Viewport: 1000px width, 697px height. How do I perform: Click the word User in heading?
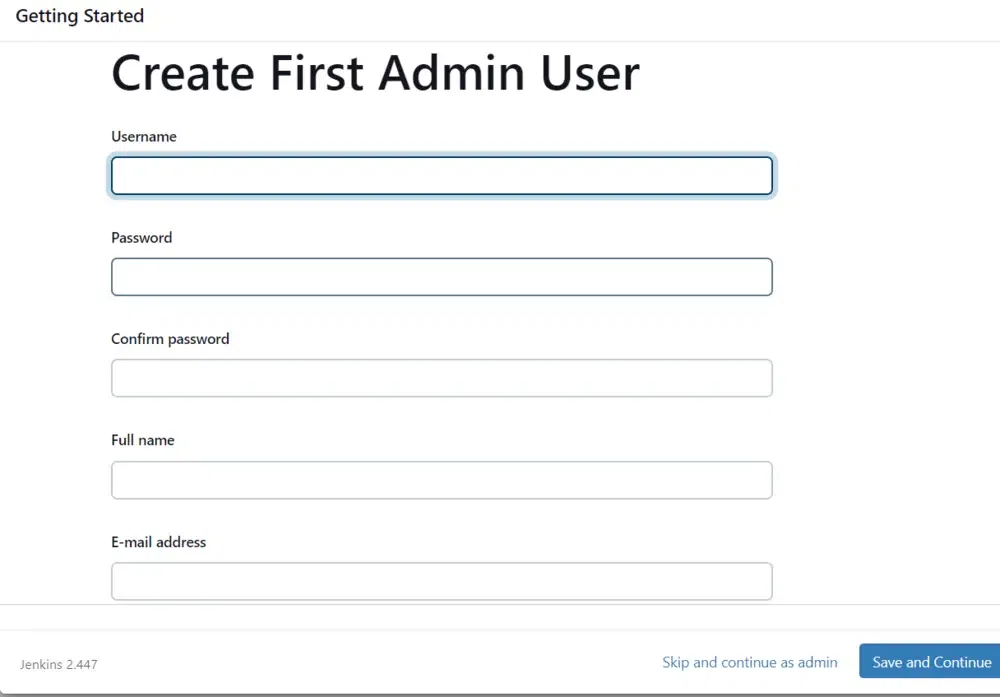point(590,73)
